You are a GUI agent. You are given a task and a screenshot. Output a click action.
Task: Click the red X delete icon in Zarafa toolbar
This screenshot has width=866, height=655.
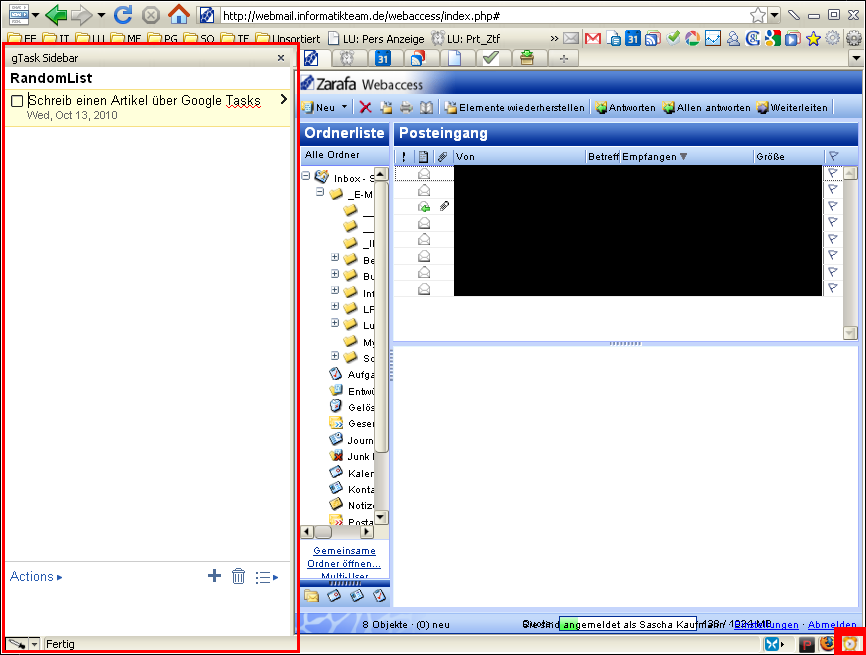pos(365,108)
